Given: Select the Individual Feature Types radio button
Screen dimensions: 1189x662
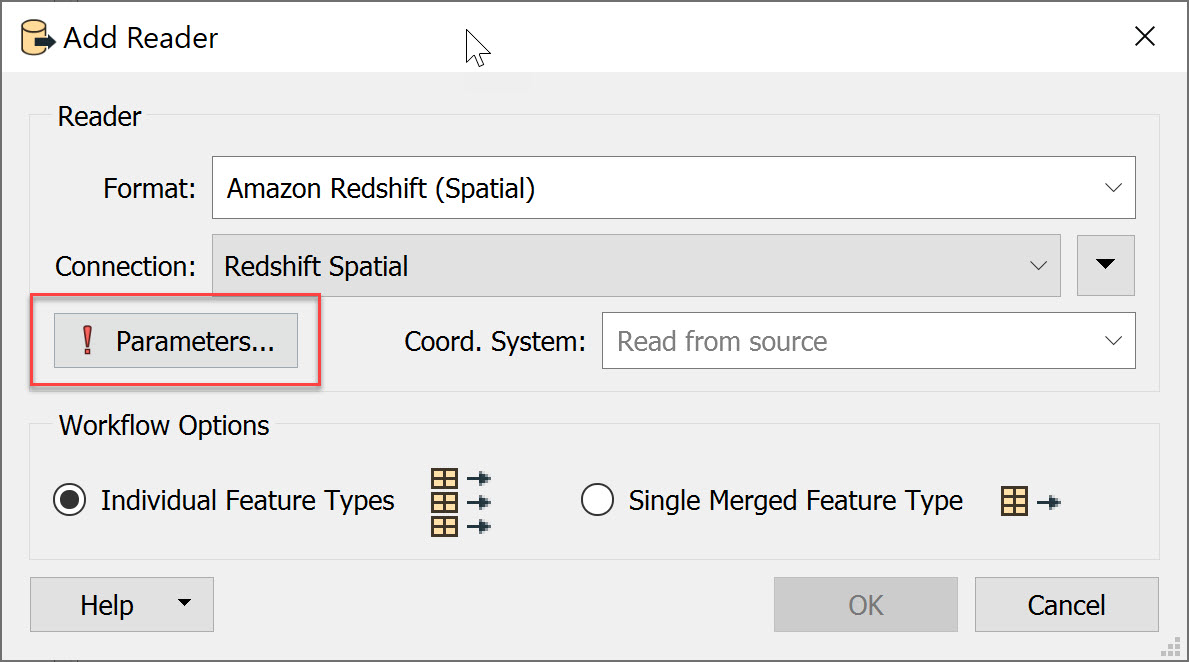Looking at the screenshot, I should 69,501.
